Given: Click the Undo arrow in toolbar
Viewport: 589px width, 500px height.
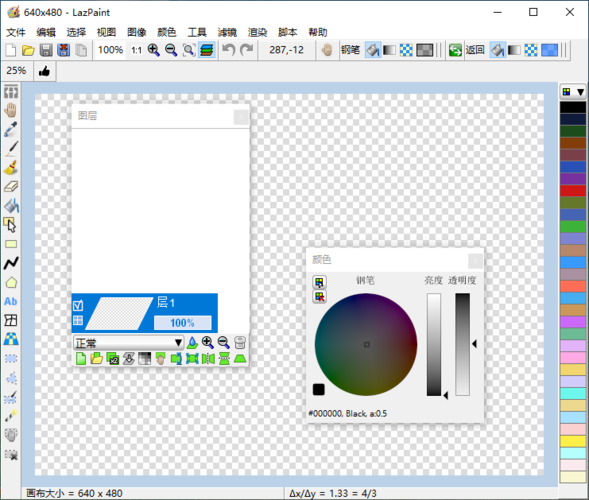Looking at the screenshot, I should pos(228,50).
